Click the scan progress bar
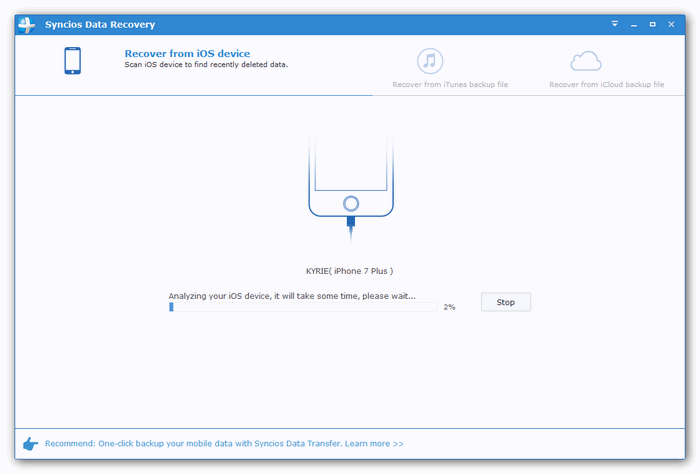Screen dimensions: 700x474 pyautogui.click(x=303, y=307)
